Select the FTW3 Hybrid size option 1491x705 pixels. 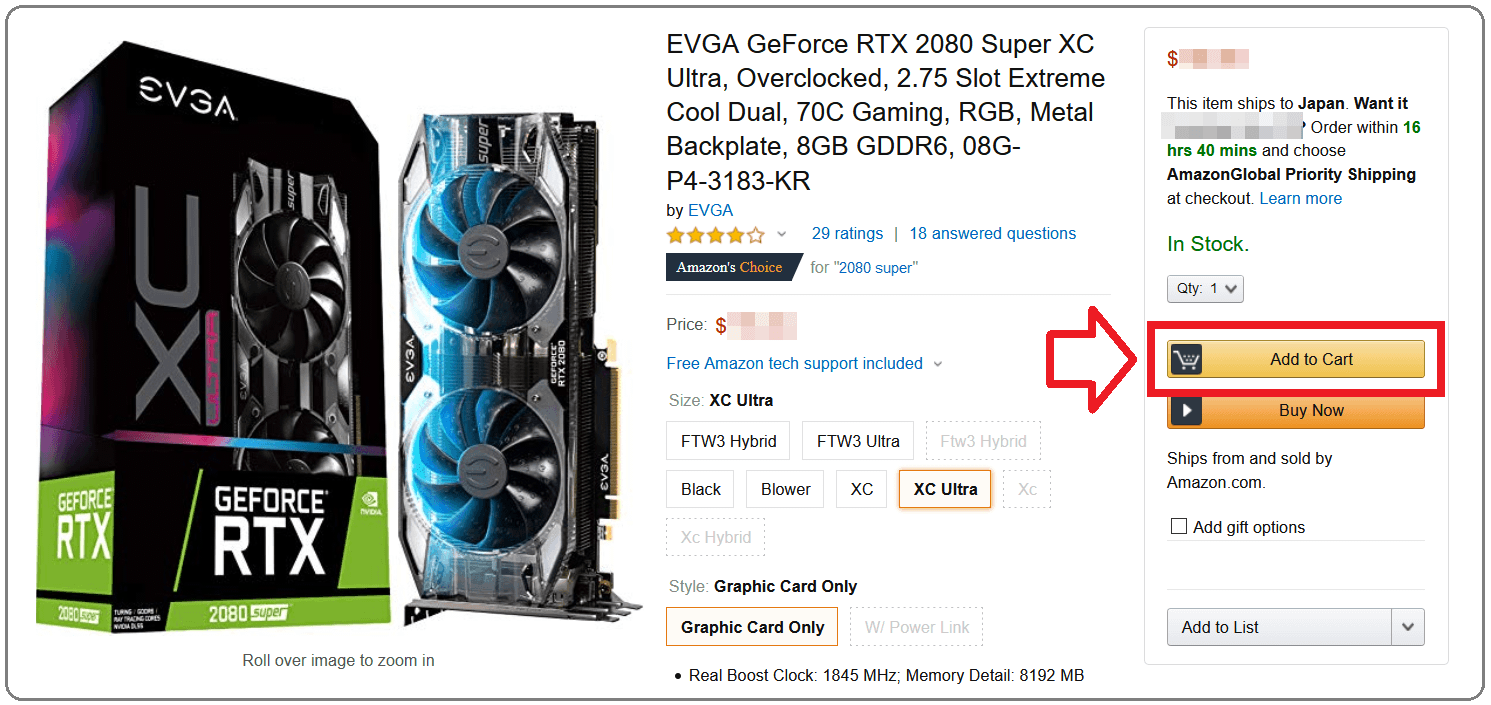tap(729, 441)
